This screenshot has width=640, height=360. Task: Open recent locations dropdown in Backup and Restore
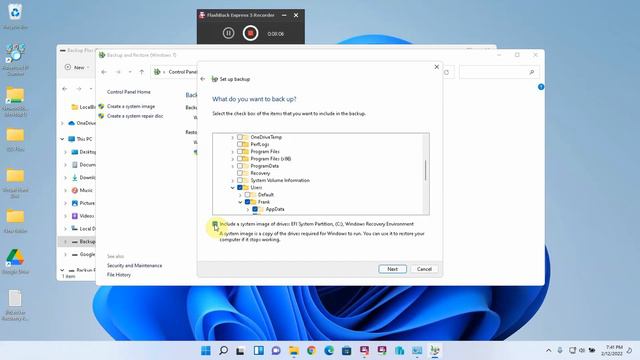pos(130,72)
